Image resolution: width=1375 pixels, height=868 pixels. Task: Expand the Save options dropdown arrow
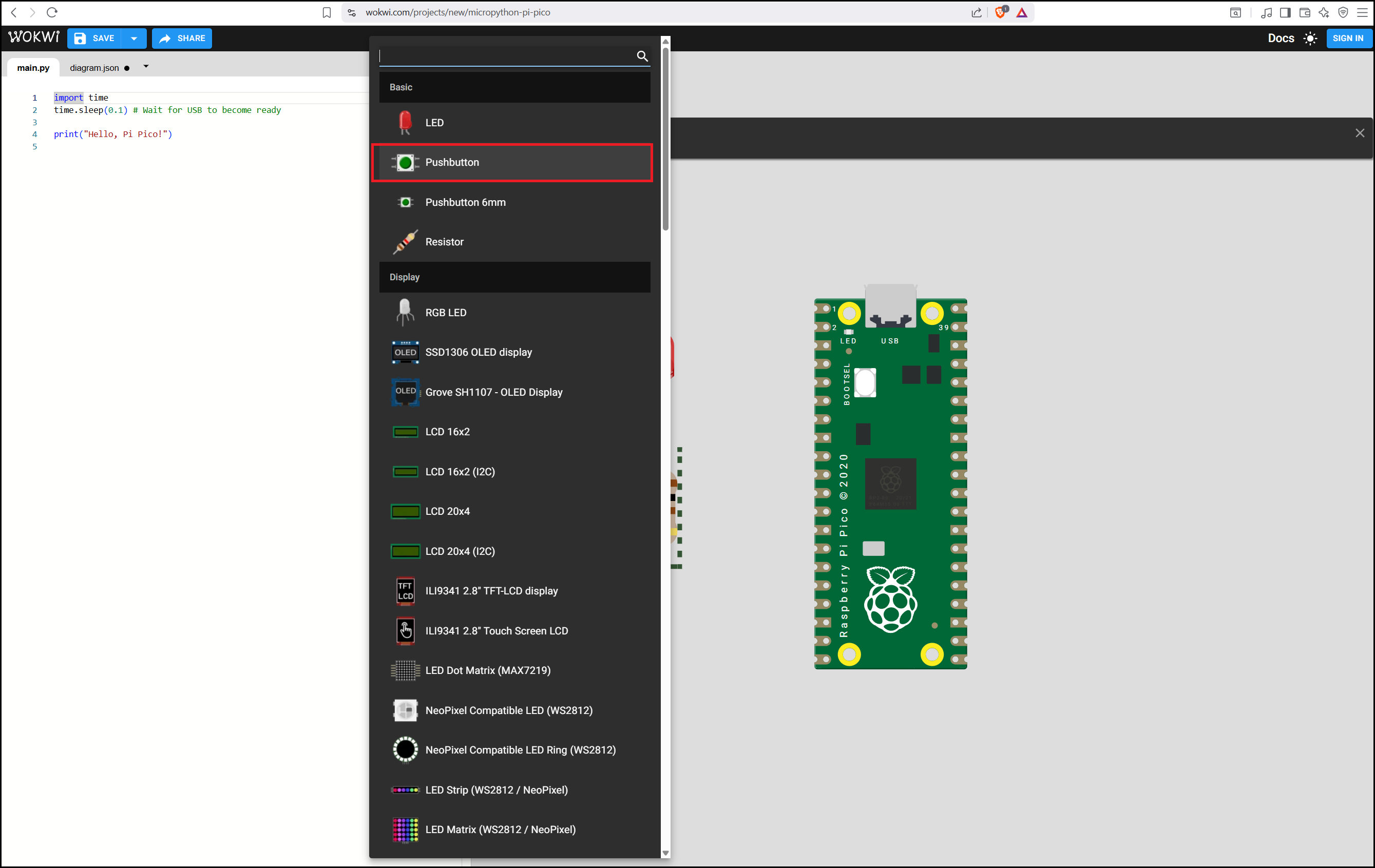tap(134, 38)
